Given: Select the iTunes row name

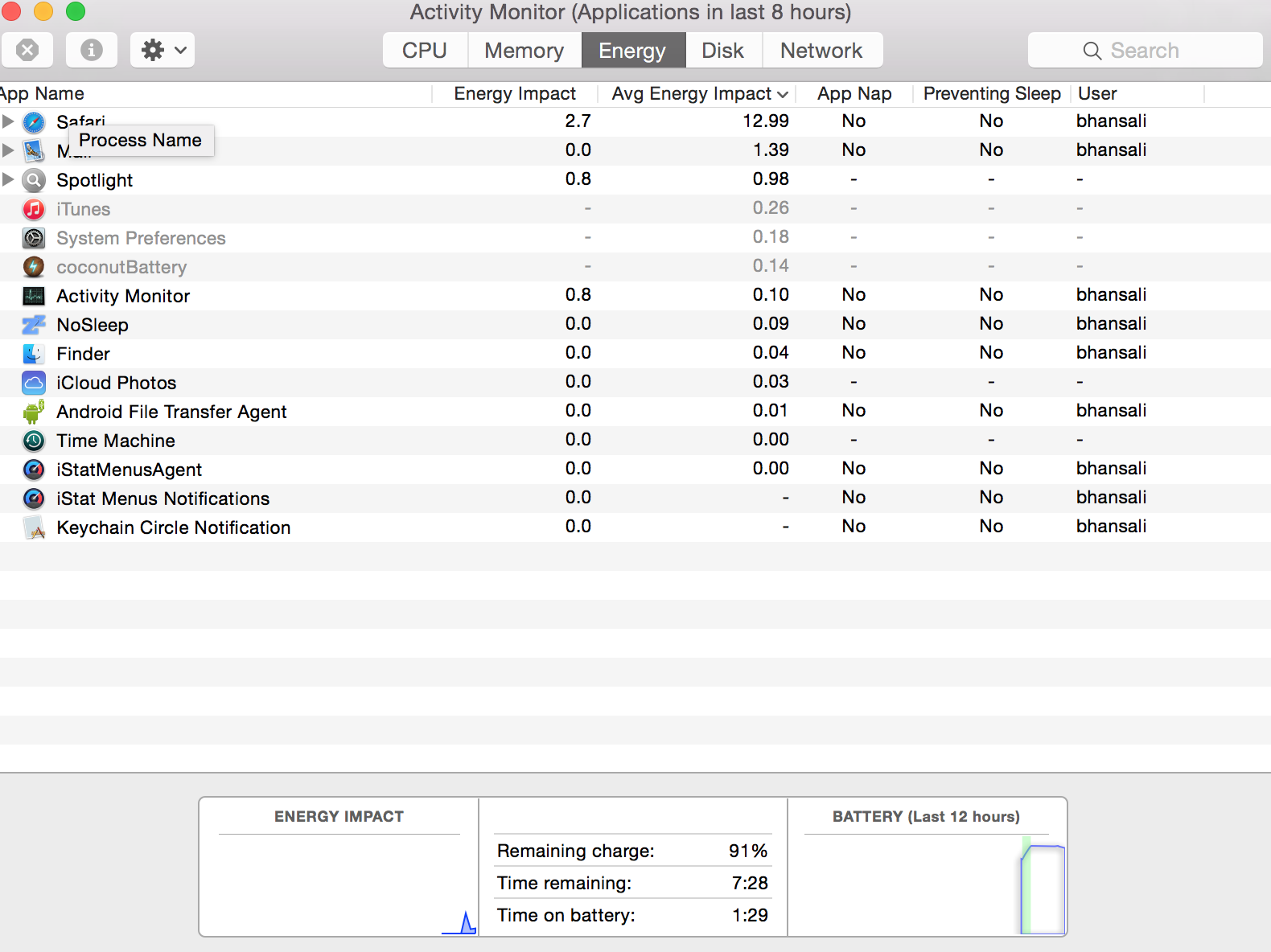Looking at the screenshot, I should click(x=84, y=209).
